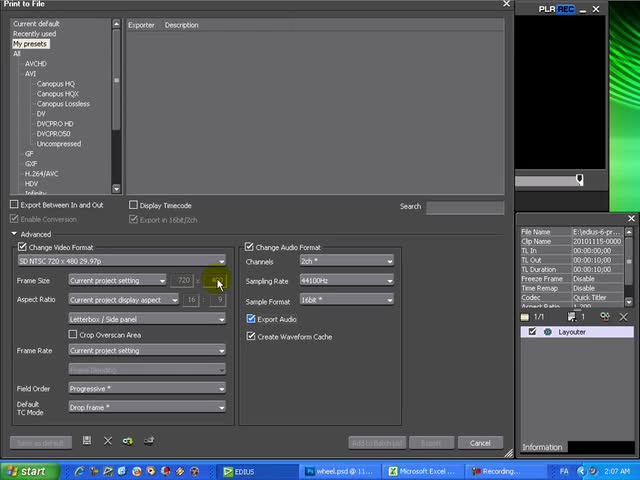The image size is (640, 480).
Task: Click the Search input field
Action: [465, 207]
